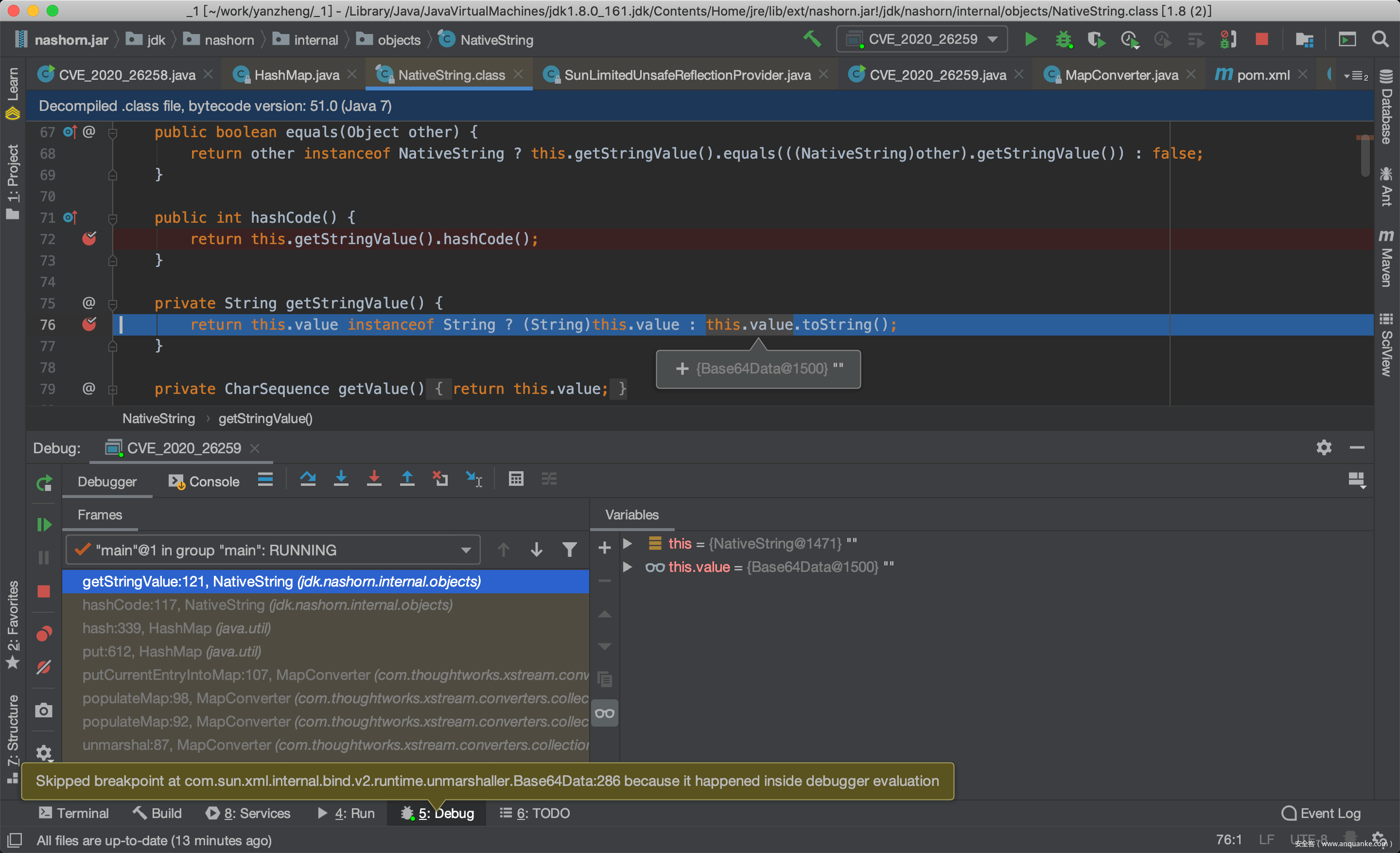Toggle the breakpoint on line 72
1400x853 pixels.
point(89,239)
